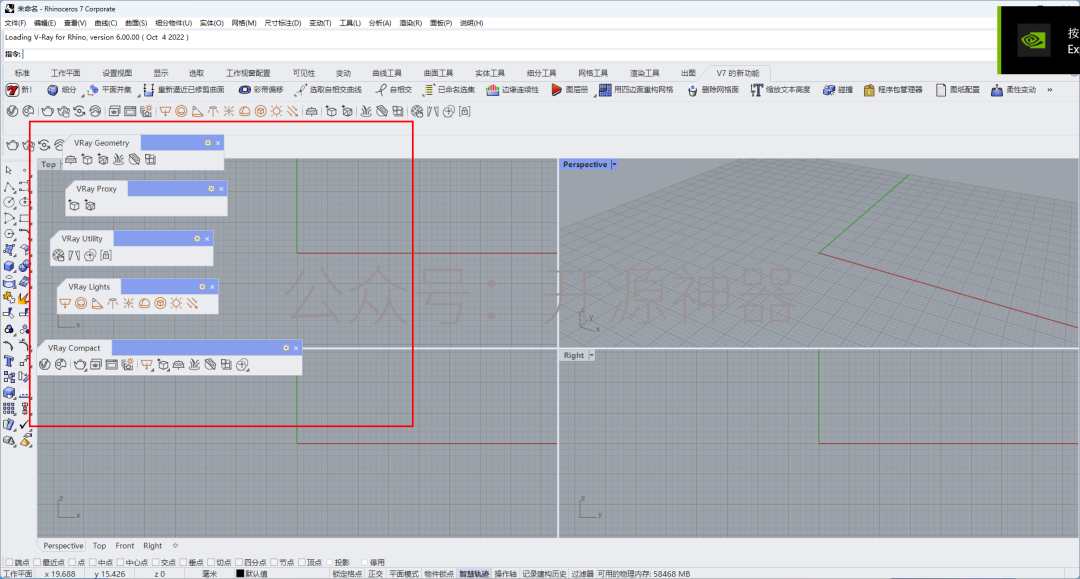
Task: Click the infinite plane icon in VRay Geometry panel
Action: pyautogui.click(x=71, y=160)
